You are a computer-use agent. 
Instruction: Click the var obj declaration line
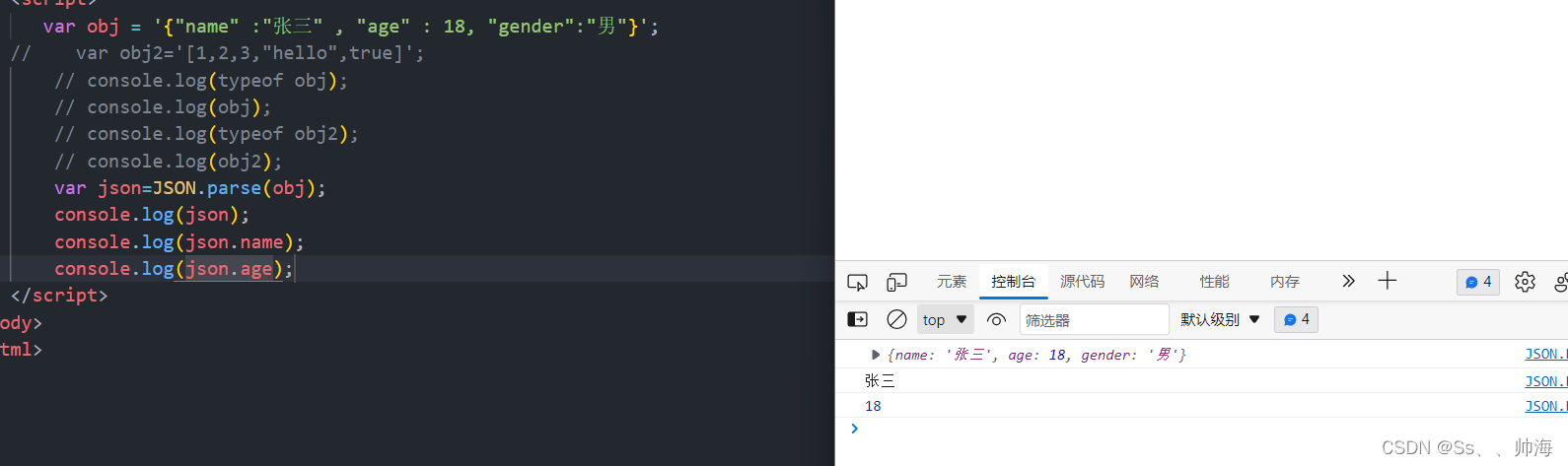pos(351,27)
